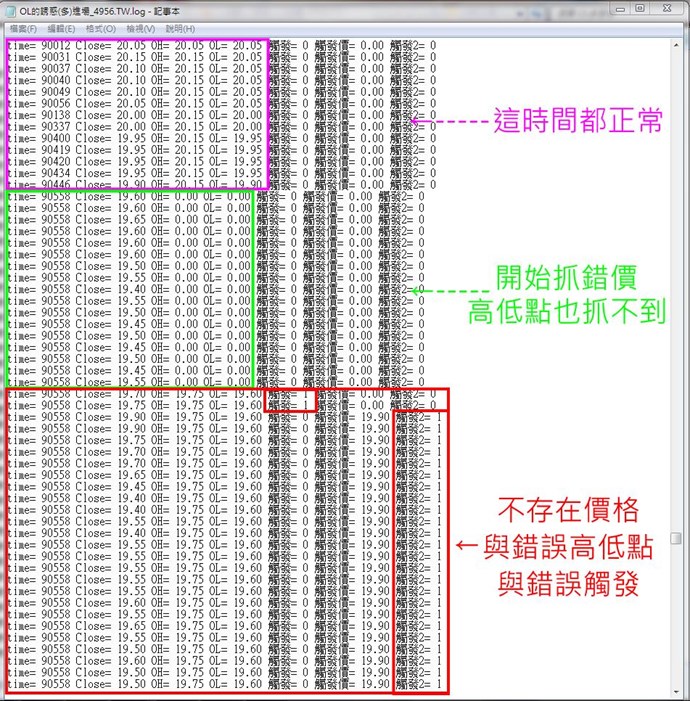Click the red 不存在價格 annotation
690x701 pixels.
(x=567, y=510)
